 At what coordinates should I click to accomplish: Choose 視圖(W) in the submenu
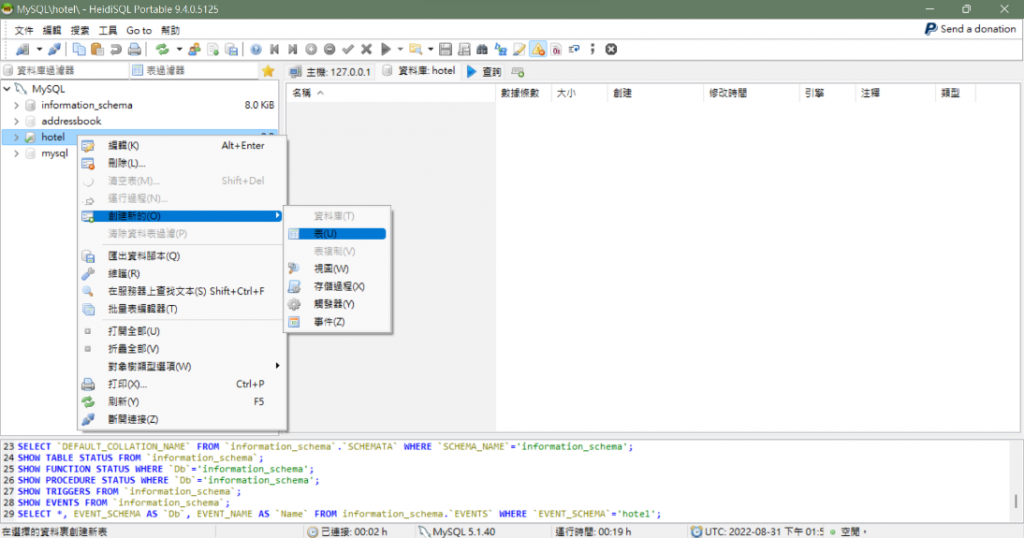[337, 269]
